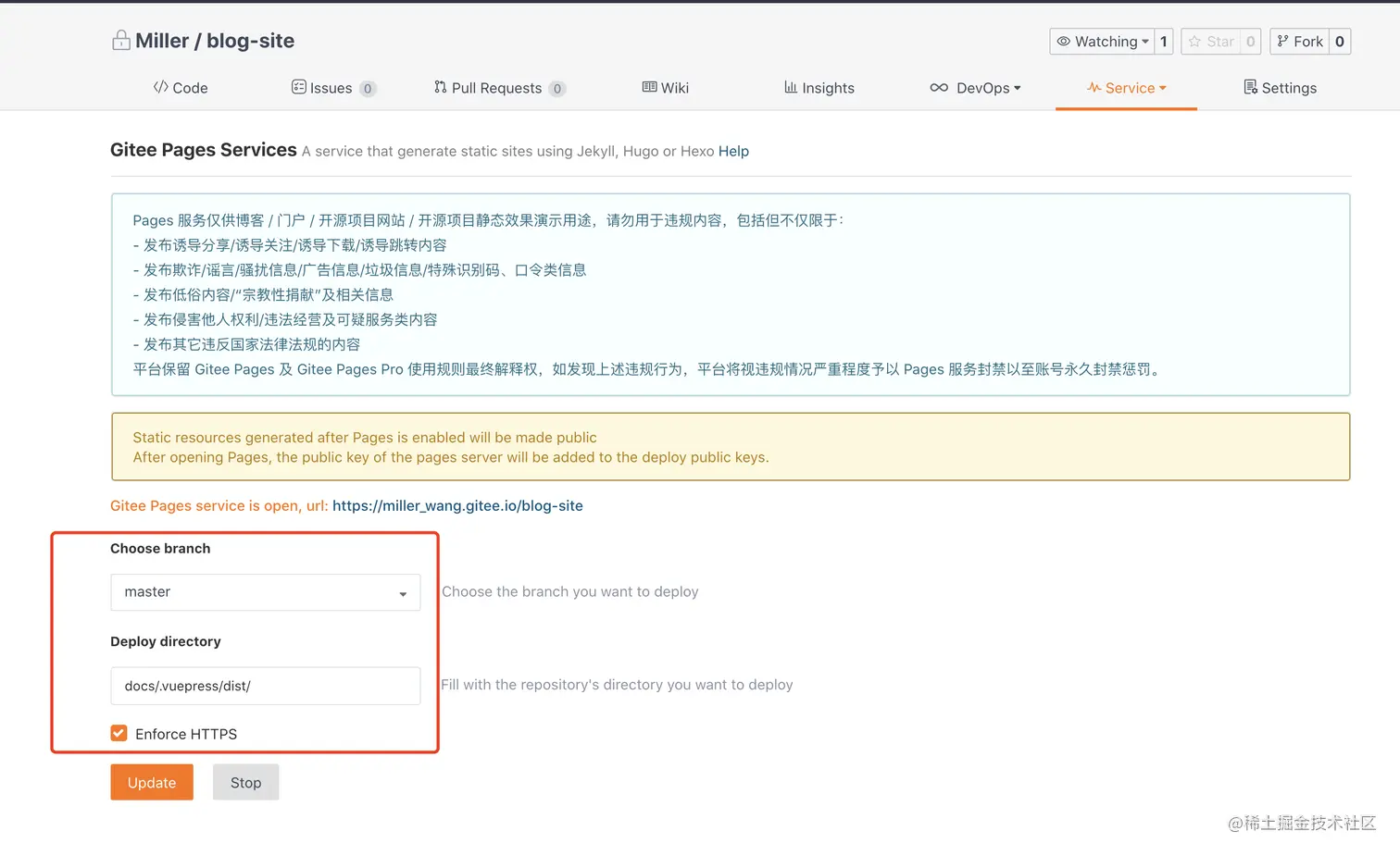Viewport: 1400px width, 856px height.
Task: Click the DevOps infinity icon
Action: tap(939, 88)
